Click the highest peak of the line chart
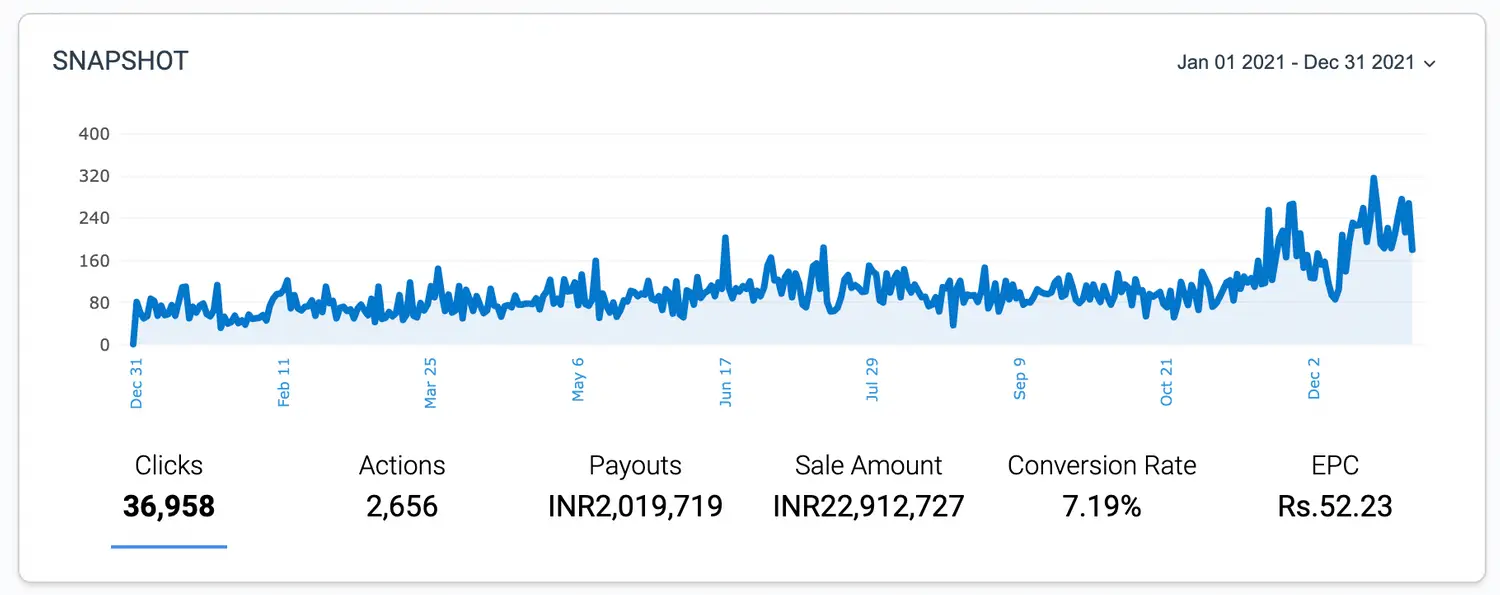The width and height of the screenshot is (1500, 595). point(1373,178)
